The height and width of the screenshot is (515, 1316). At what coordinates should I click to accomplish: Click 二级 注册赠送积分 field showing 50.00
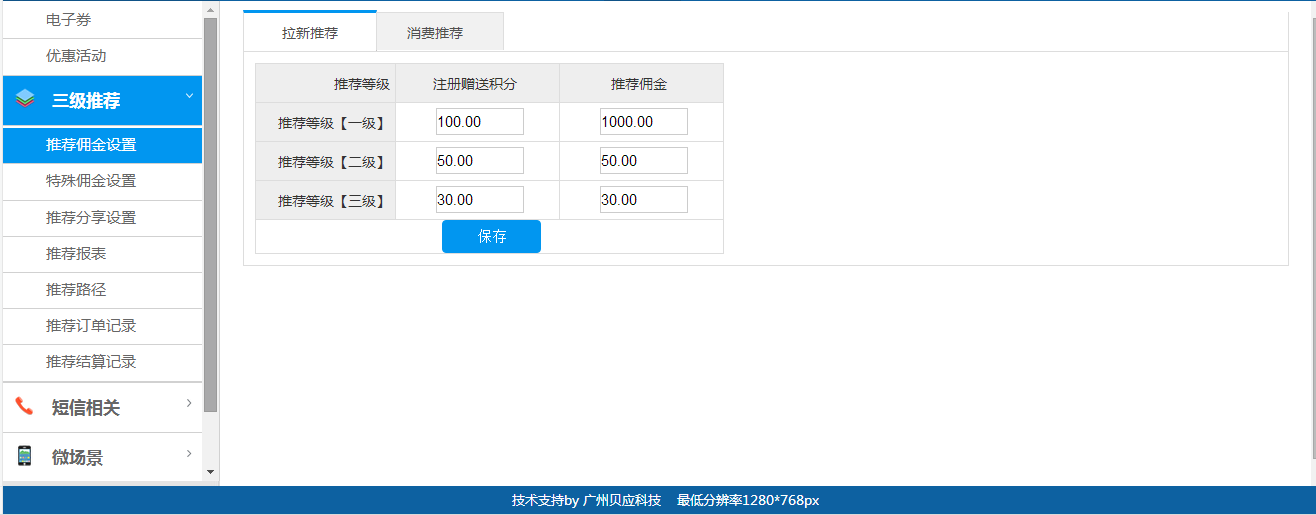click(480, 161)
